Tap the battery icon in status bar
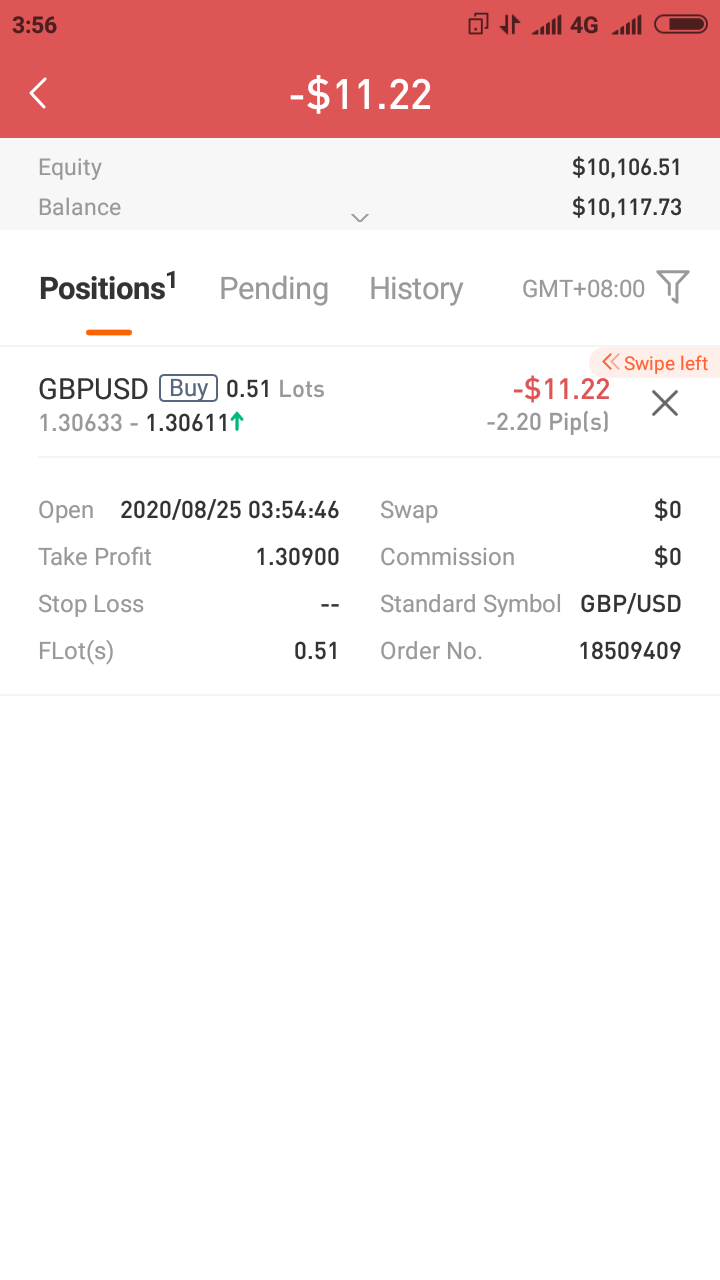The width and height of the screenshot is (720, 1280). tap(681, 25)
